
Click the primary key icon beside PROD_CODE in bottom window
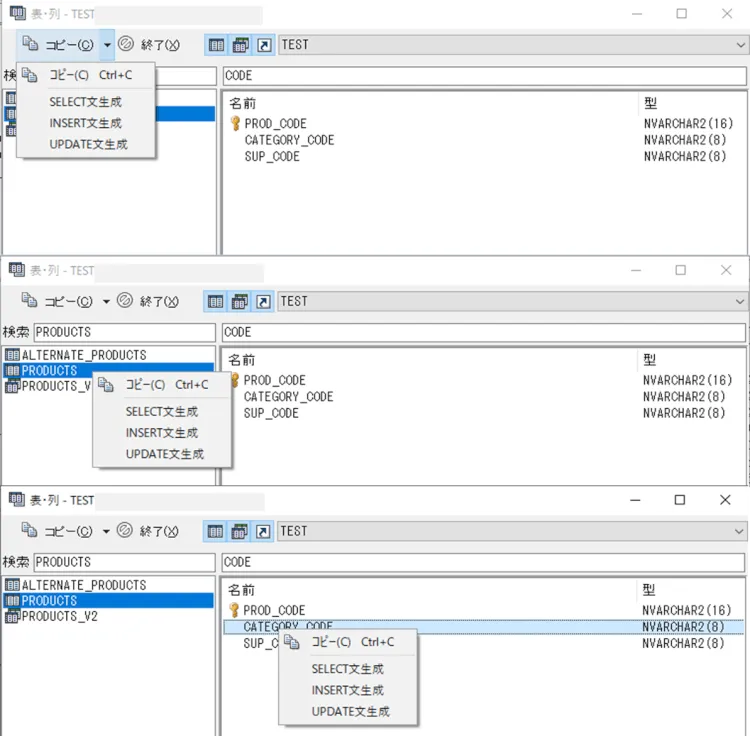coord(234,610)
